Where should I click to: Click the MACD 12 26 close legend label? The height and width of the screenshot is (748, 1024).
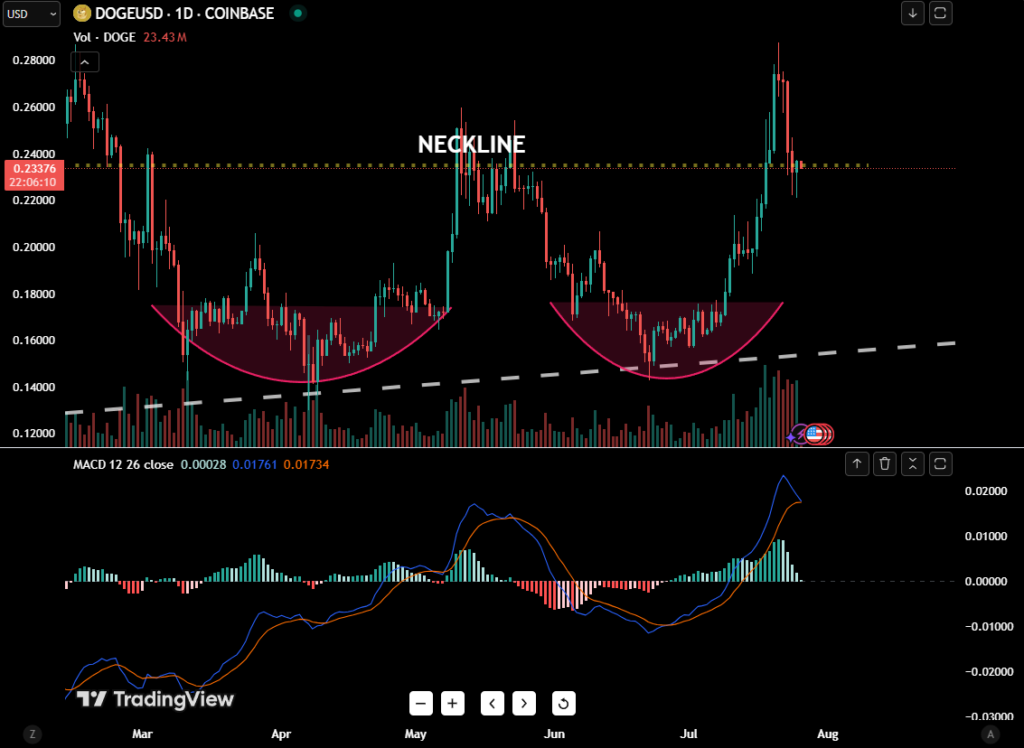click(x=123, y=464)
